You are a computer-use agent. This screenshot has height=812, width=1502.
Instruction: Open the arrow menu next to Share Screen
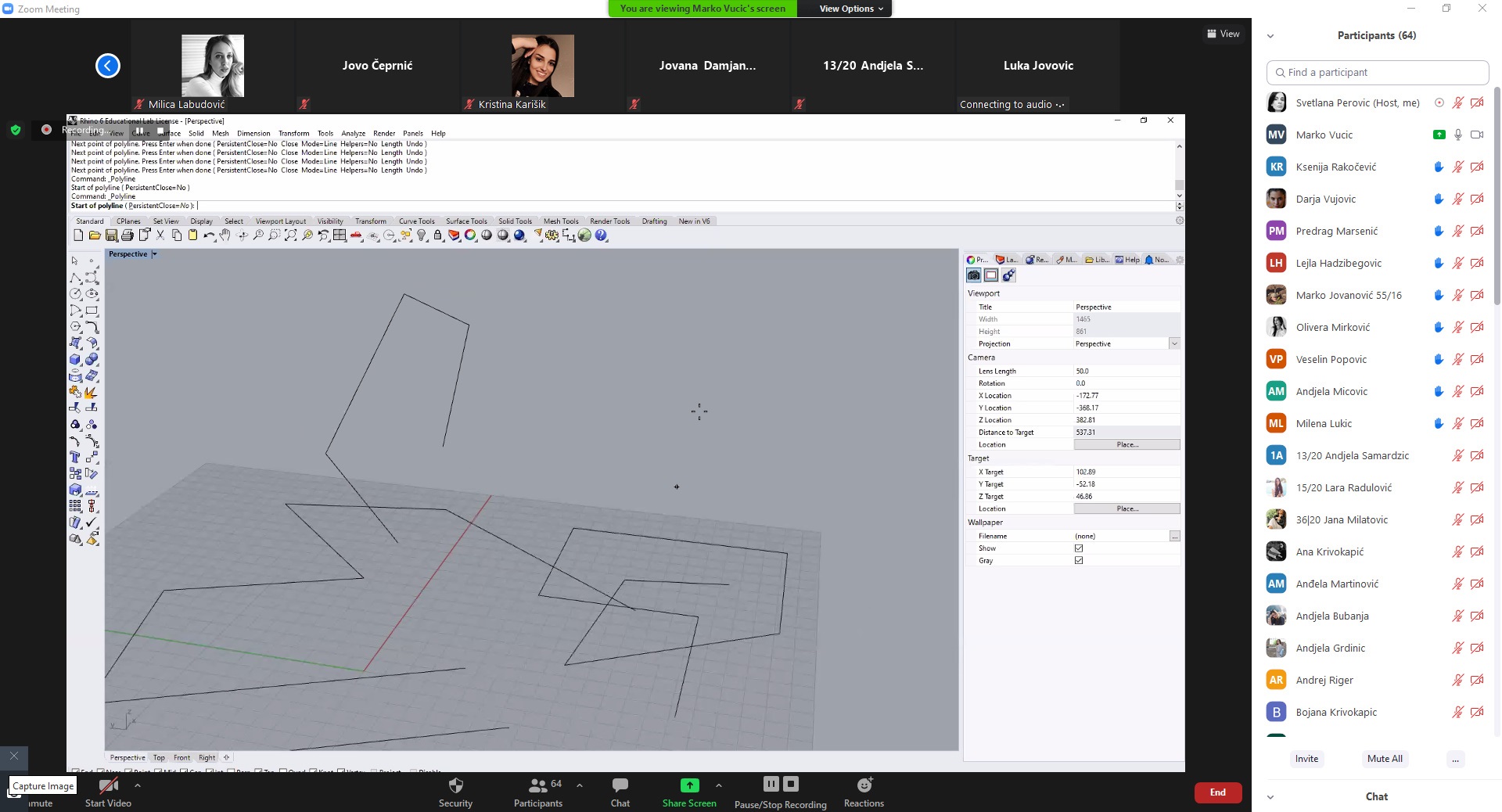[718, 785]
